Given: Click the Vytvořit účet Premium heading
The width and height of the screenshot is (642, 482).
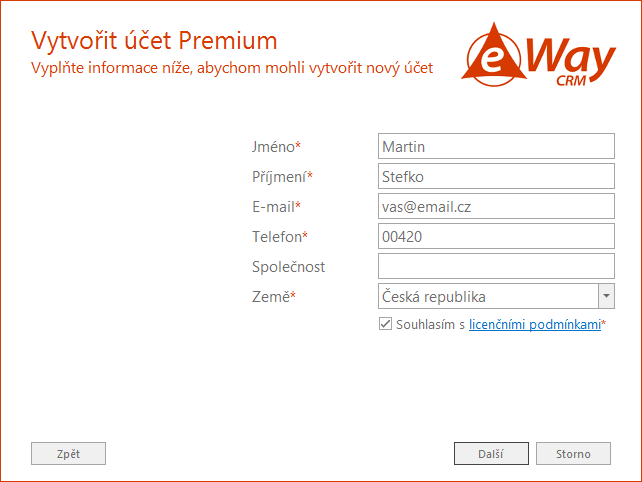Looking at the screenshot, I should 154,41.
